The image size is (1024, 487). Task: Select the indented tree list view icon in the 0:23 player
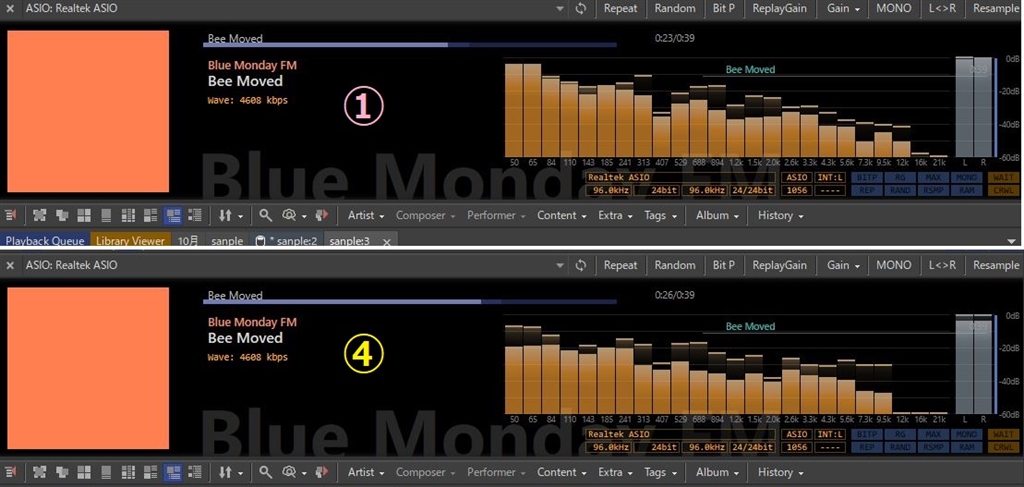tap(195, 215)
